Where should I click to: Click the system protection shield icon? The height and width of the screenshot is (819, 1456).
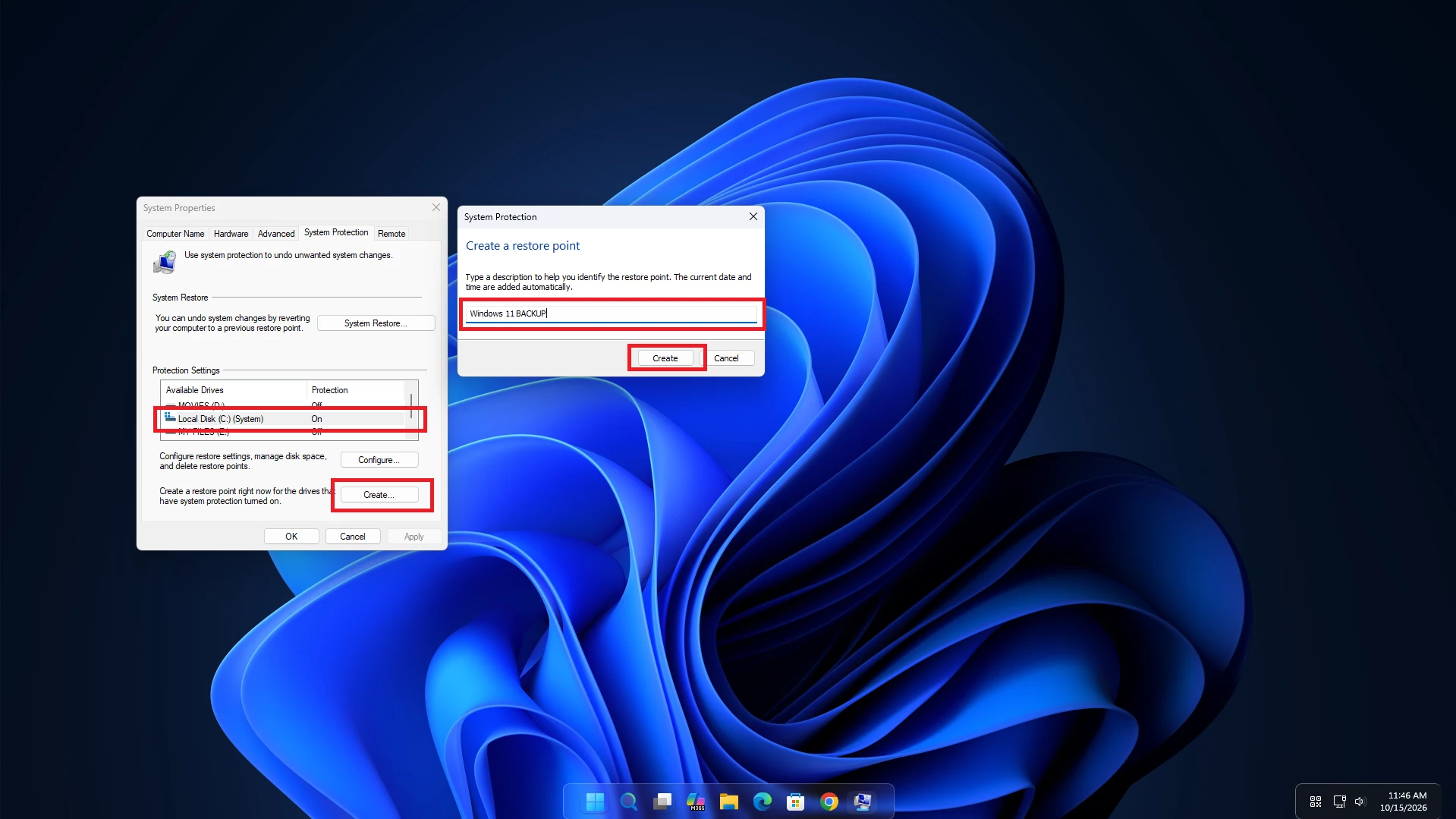pyautogui.click(x=165, y=263)
